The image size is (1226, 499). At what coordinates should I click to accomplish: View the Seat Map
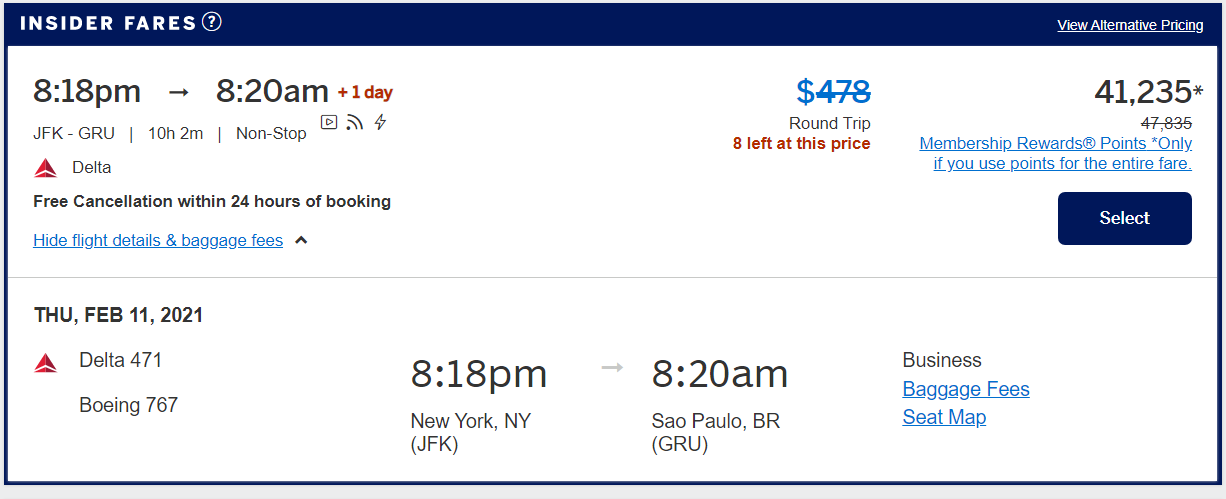pyautogui.click(x=943, y=417)
